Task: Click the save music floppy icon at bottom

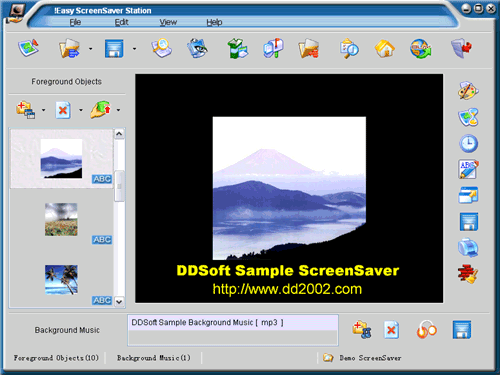Action: pos(462,330)
